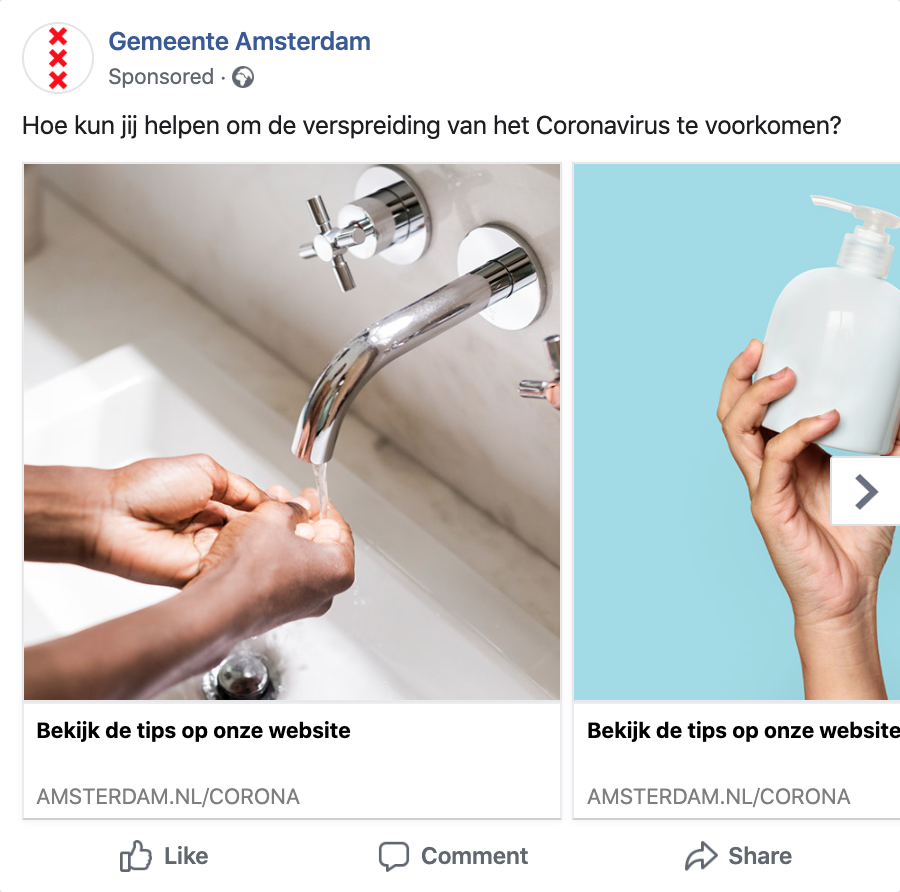
Task: Click the Sponsored label under the page name
Action: click(161, 76)
